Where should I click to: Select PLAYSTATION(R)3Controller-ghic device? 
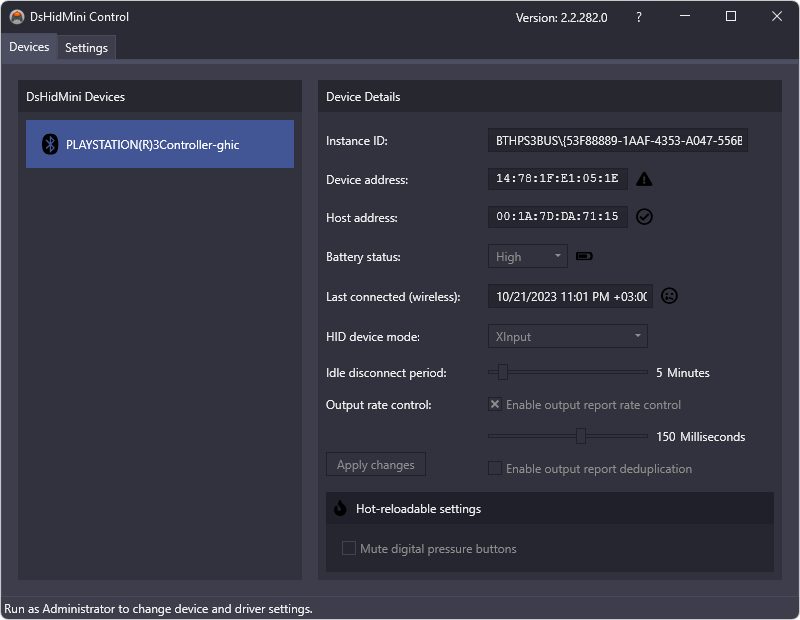[160, 144]
